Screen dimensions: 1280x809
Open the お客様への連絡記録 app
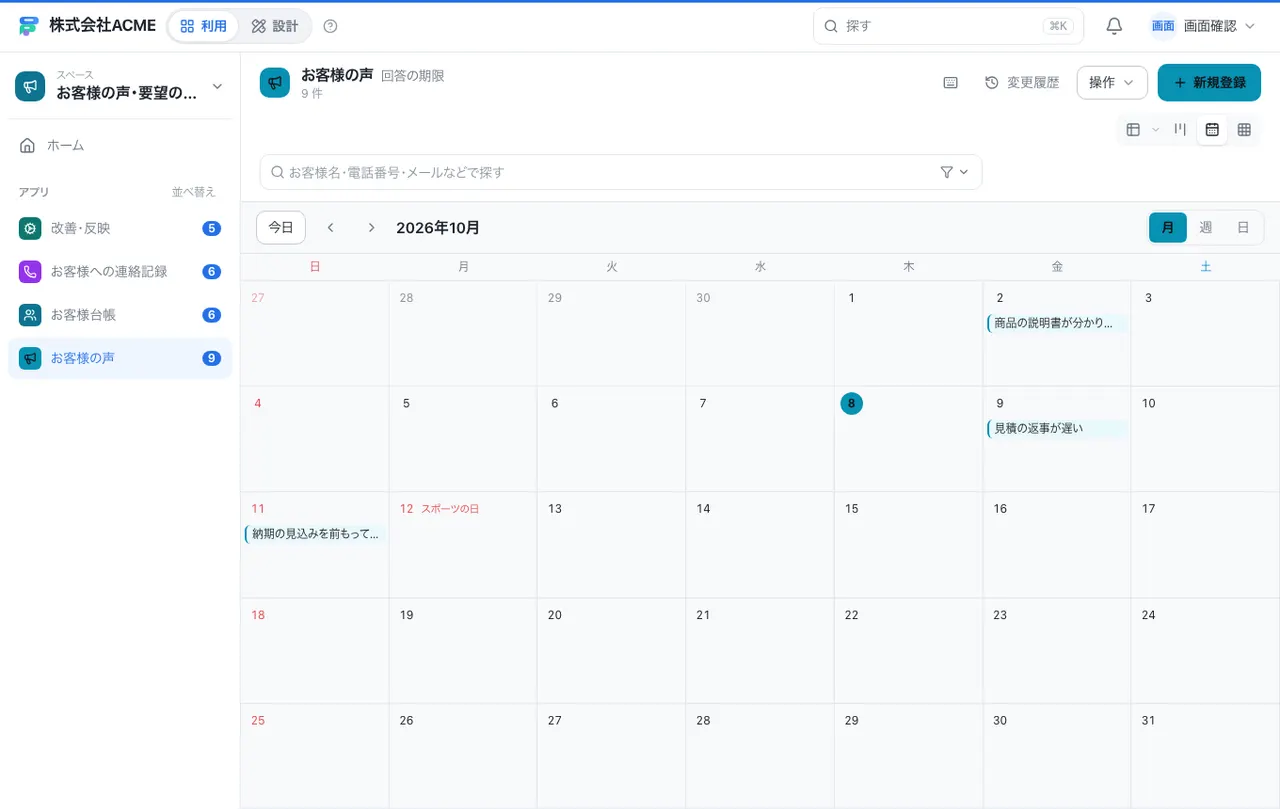click(120, 272)
